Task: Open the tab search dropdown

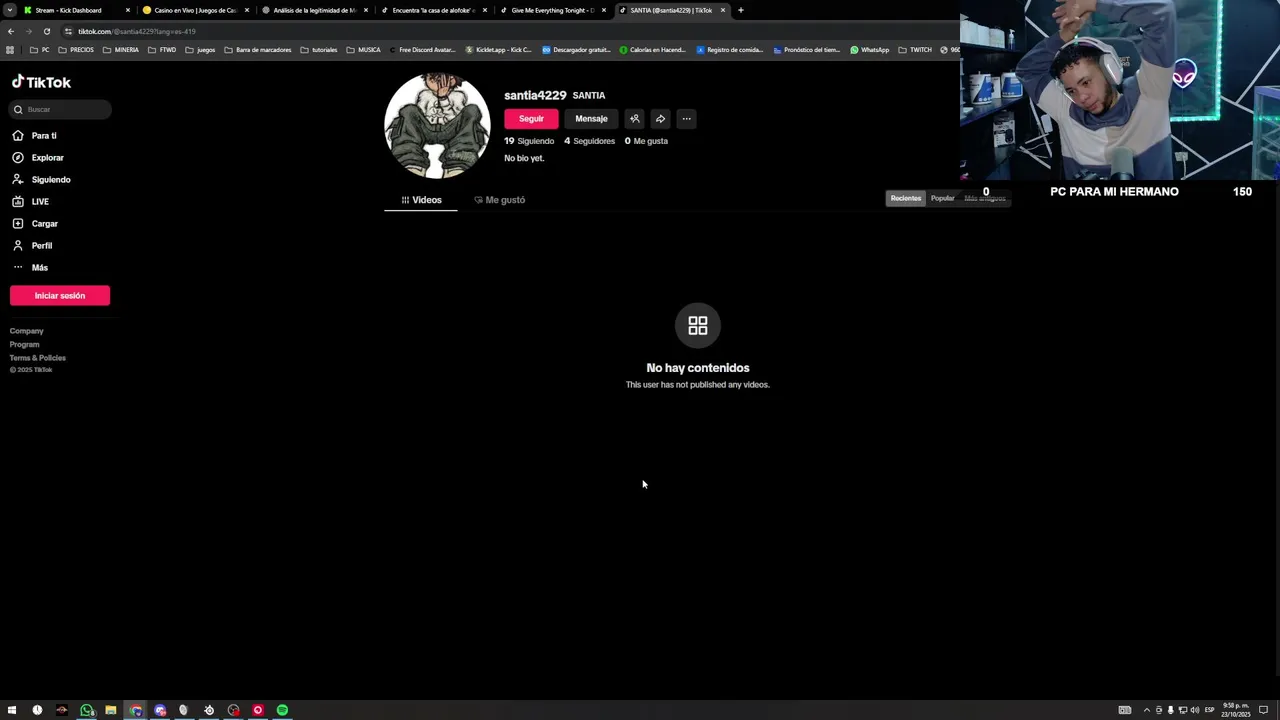Action: coord(9,10)
